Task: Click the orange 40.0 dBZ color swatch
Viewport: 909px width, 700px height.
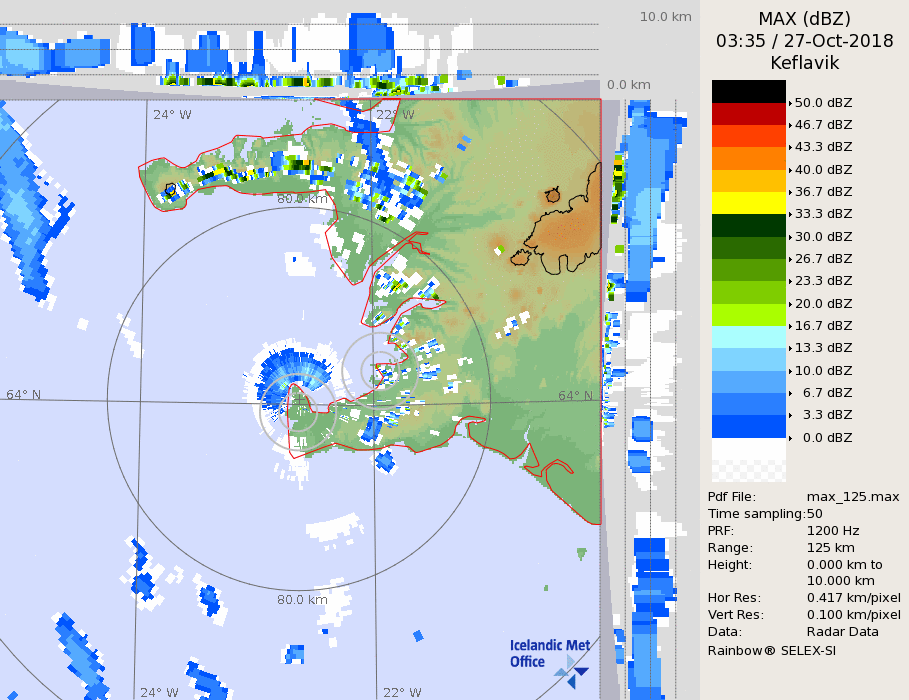Action: pos(748,158)
